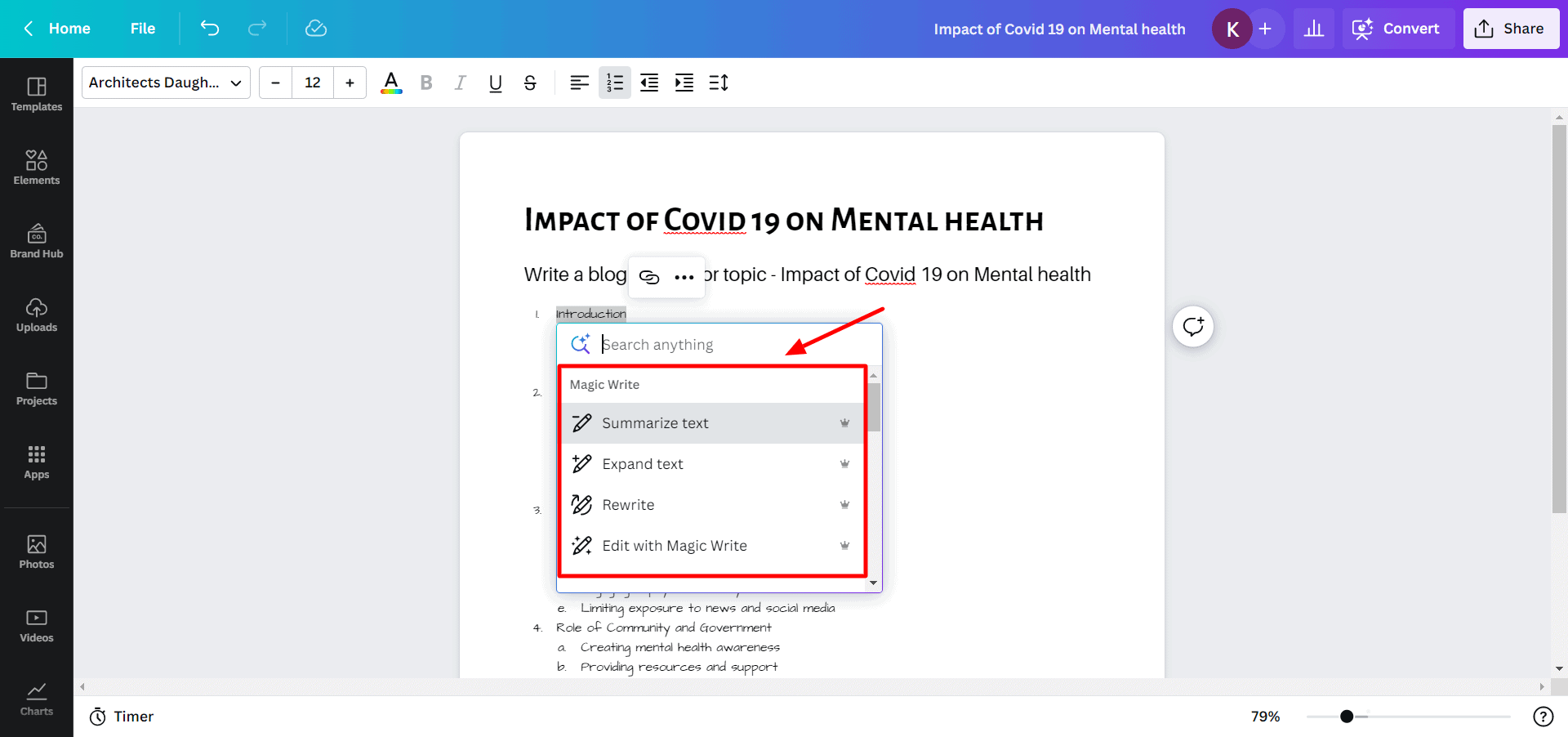Viewport: 1568px width, 737px height.
Task: Open Brand Hub from sidebar
Action: (37, 240)
